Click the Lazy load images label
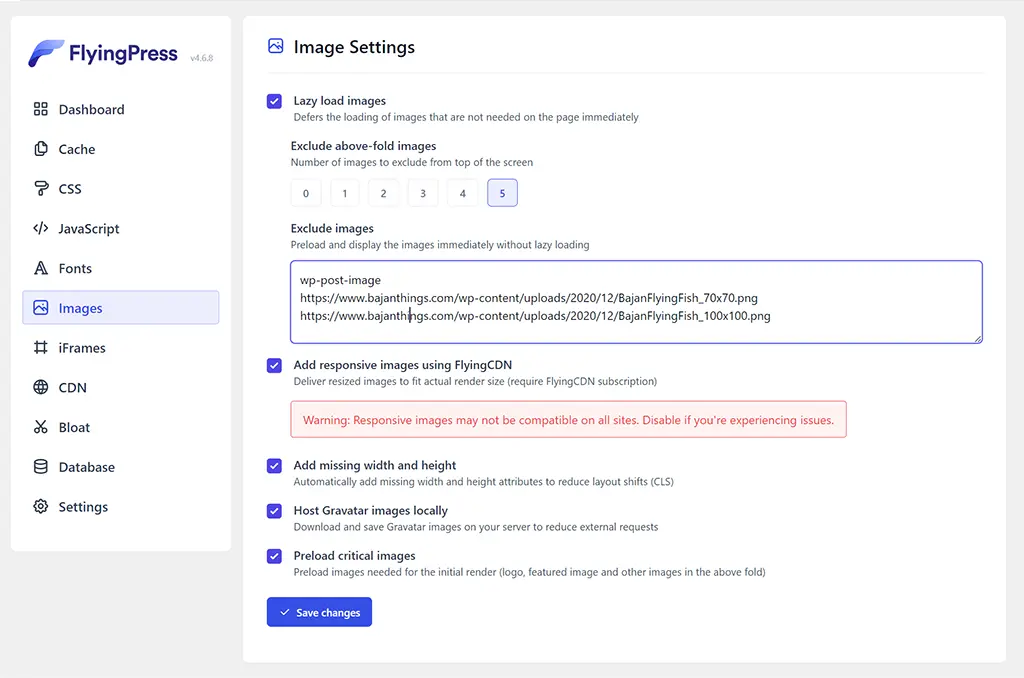This screenshot has height=678, width=1024. click(x=340, y=101)
